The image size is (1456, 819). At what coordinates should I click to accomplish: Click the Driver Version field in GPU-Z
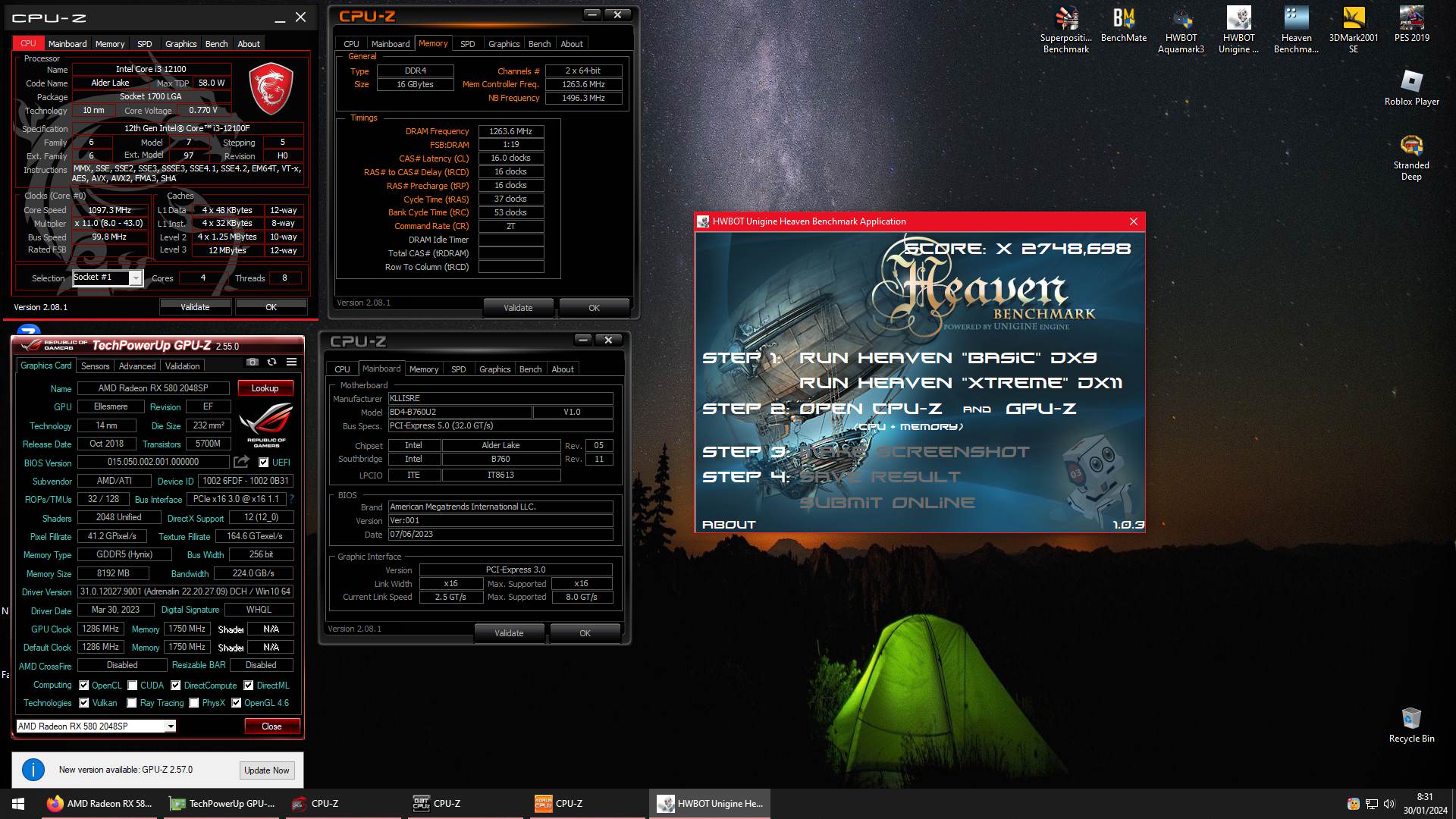coord(185,591)
